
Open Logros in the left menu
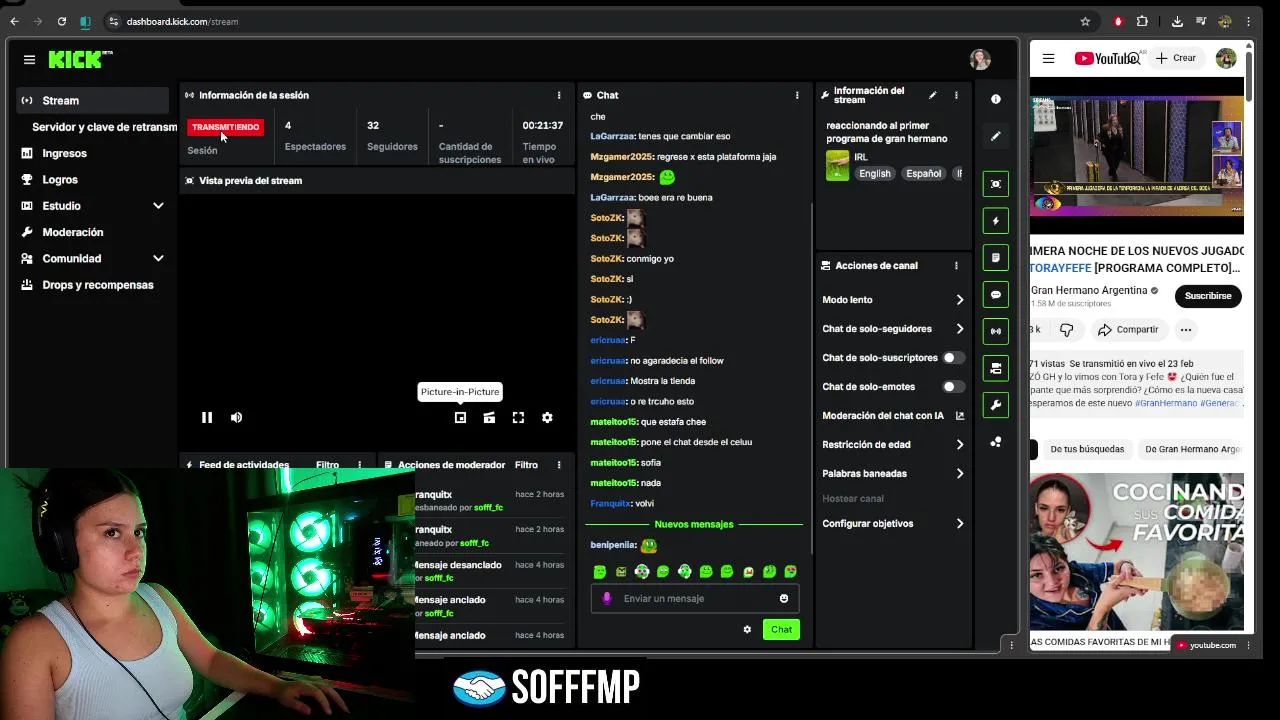[93, 180]
